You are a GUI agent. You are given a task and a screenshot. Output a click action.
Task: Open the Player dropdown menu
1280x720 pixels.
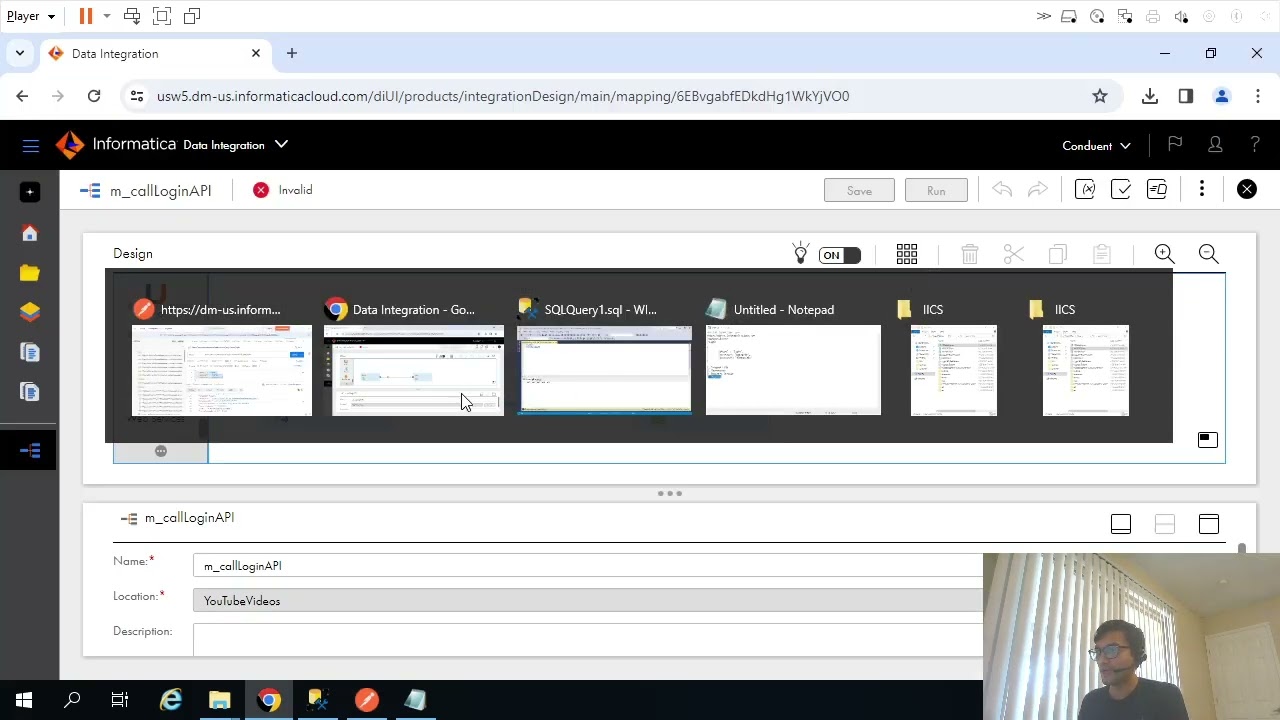[31, 16]
